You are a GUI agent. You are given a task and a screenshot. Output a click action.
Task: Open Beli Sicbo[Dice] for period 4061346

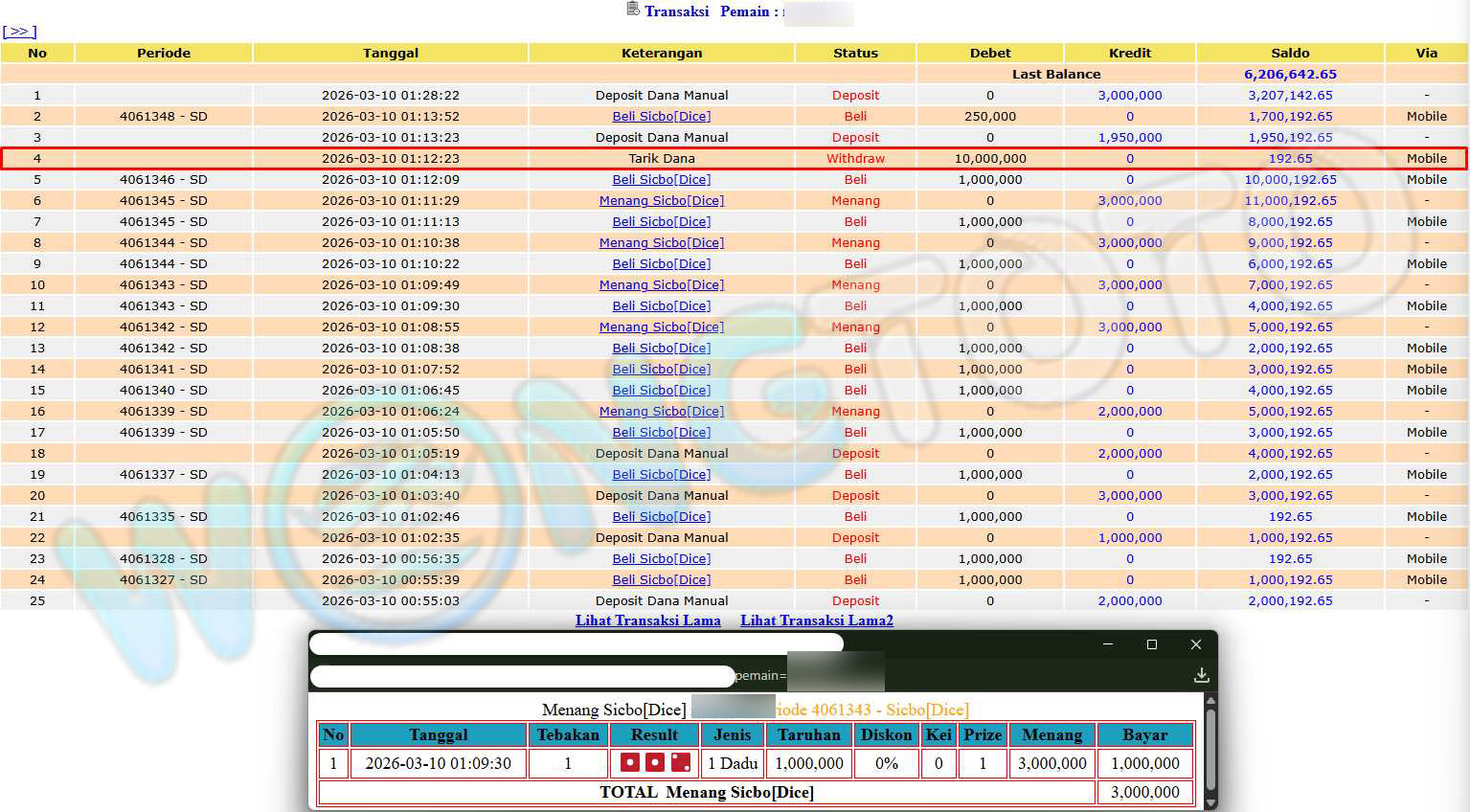661,179
